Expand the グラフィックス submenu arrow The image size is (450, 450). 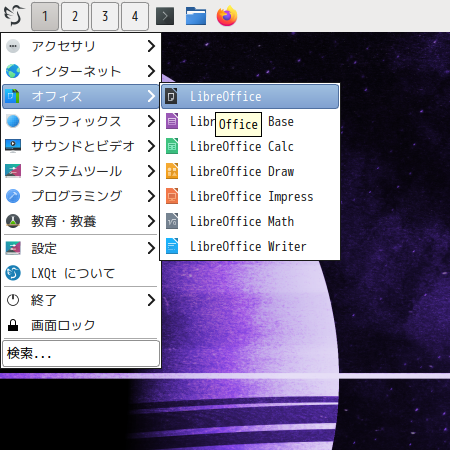coord(151,121)
